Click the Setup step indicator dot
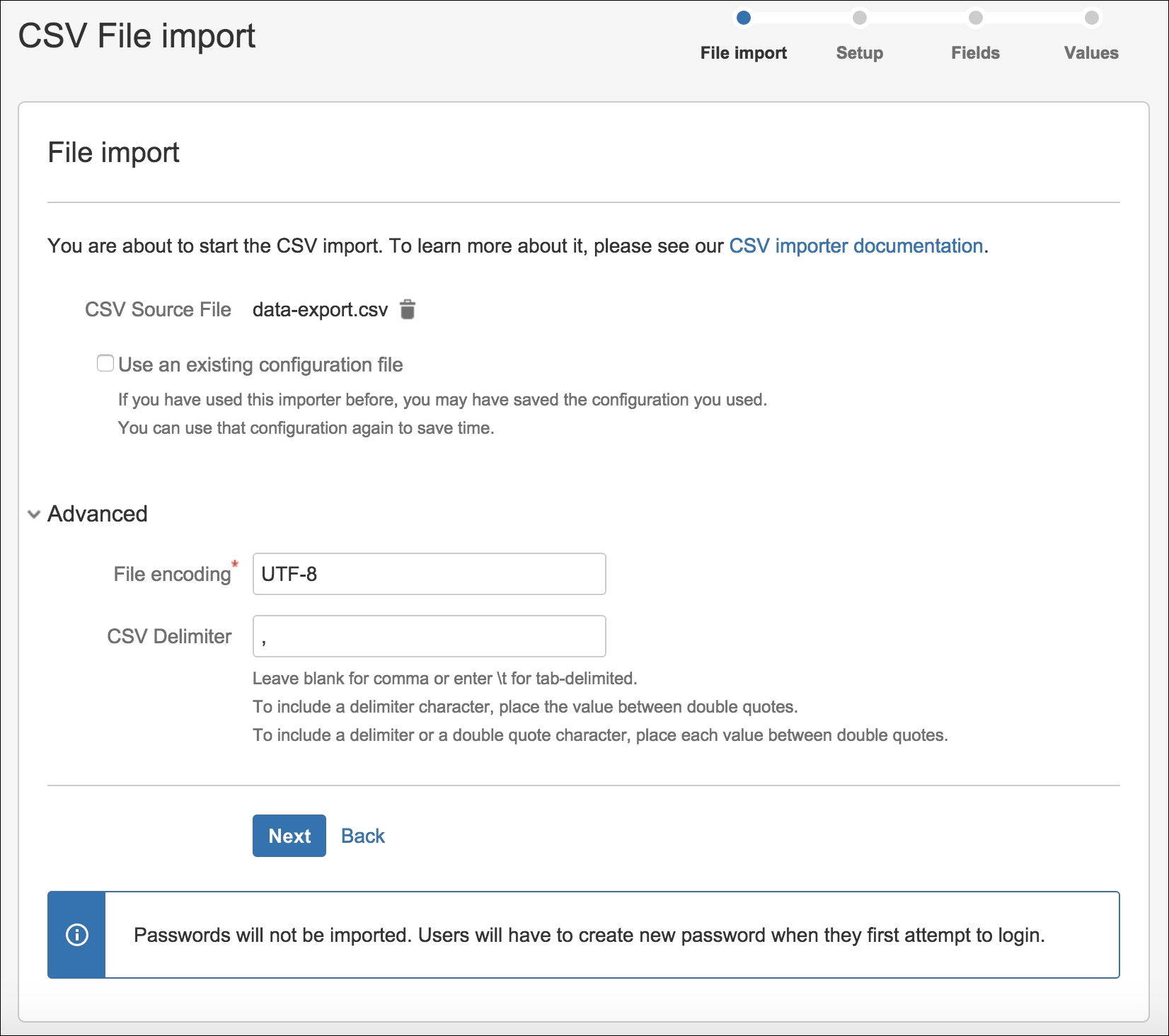The height and width of the screenshot is (1036, 1169). 859,18
